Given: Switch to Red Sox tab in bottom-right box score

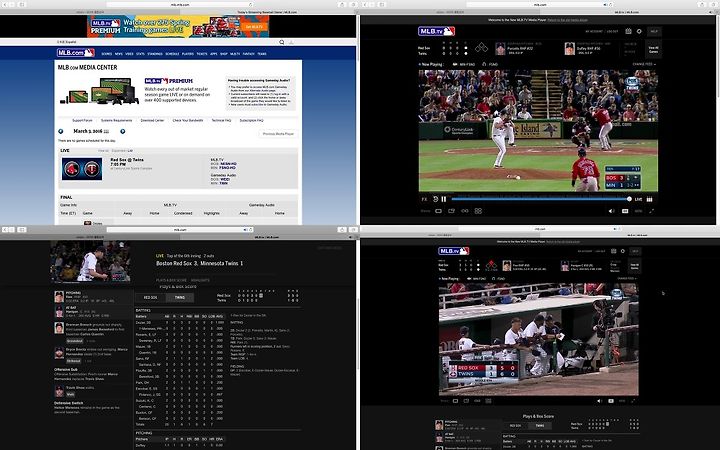Looking at the screenshot, I should 516,426.
